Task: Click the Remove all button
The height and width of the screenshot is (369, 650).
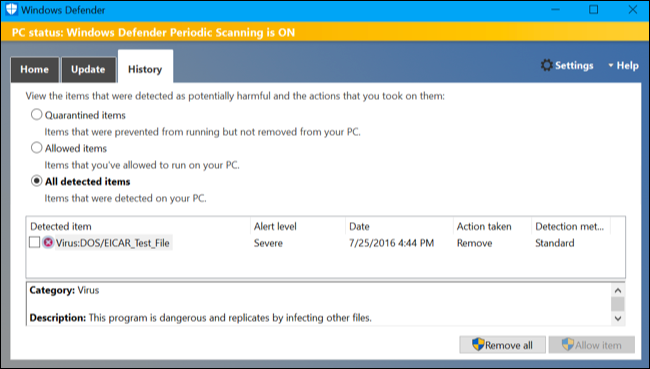Action: click(502, 345)
